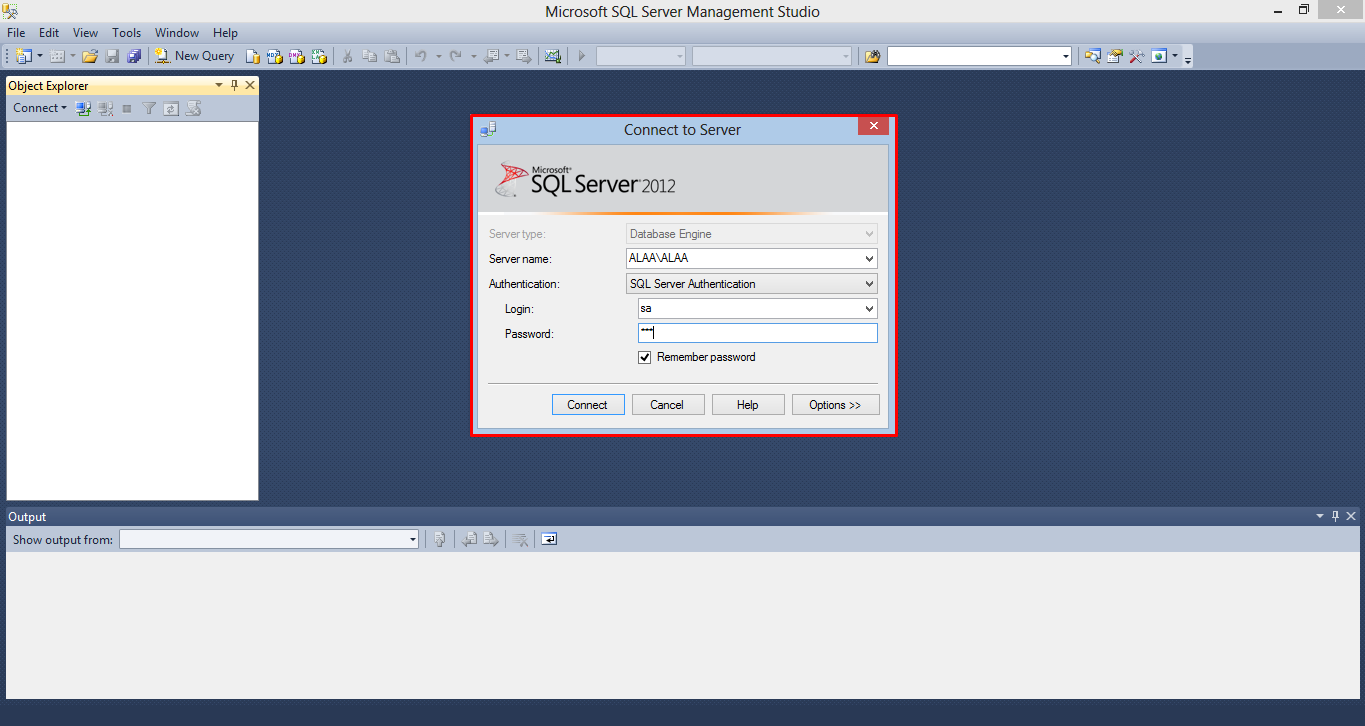This screenshot has height=726, width=1365.
Task: Click the Options >> button
Action: [x=835, y=405]
